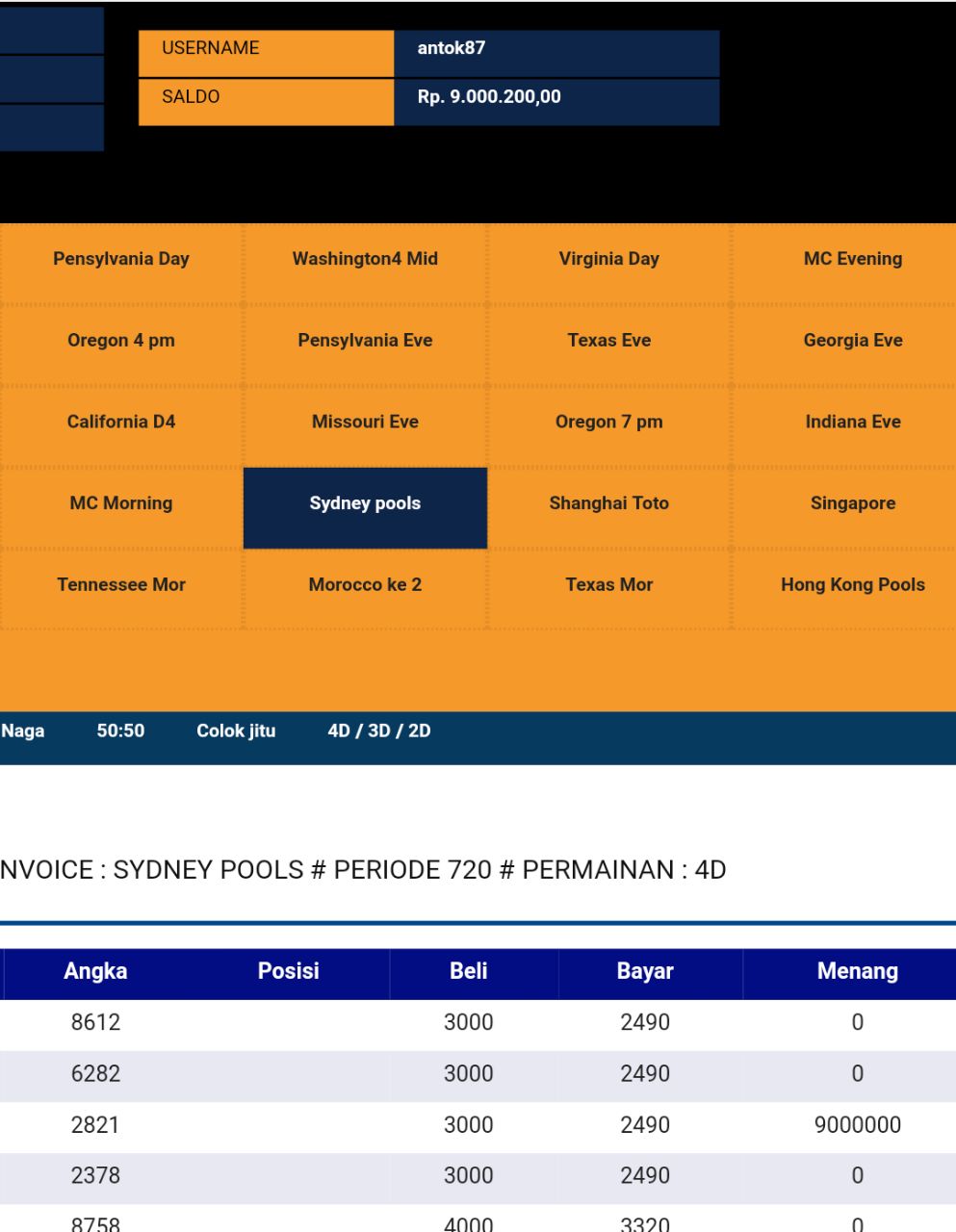Open Washington4 Mid market
The height and width of the screenshot is (1232, 956).
pos(365,259)
